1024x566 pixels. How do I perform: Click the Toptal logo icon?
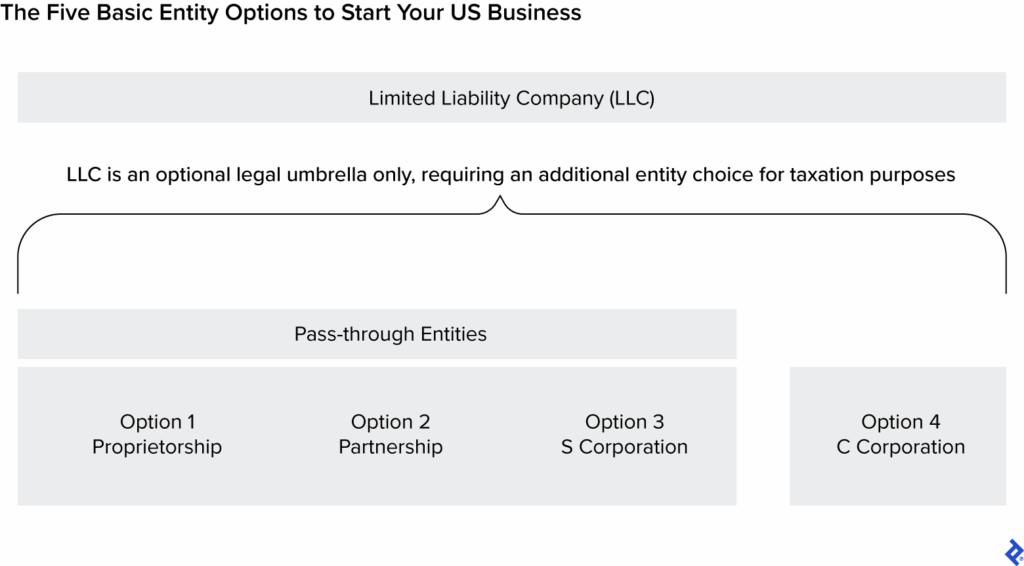pos(1012,552)
